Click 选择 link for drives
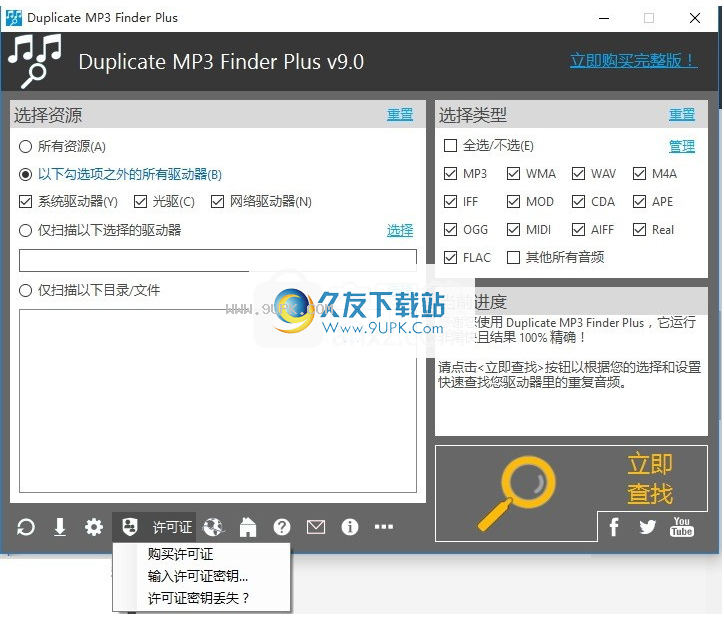The height and width of the screenshot is (623, 724). tap(400, 230)
